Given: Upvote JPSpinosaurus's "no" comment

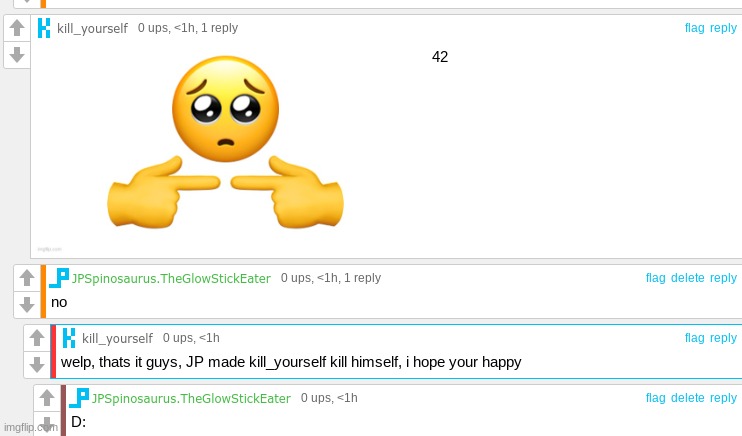Looking at the screenshot, I should tap(27, 278).
